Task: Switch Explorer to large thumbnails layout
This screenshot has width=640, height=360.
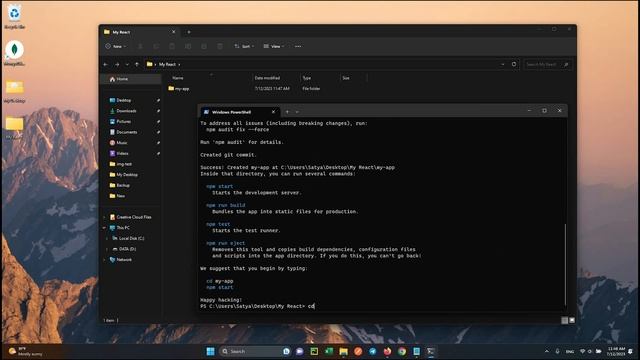Action: click(x=572, y=320)
